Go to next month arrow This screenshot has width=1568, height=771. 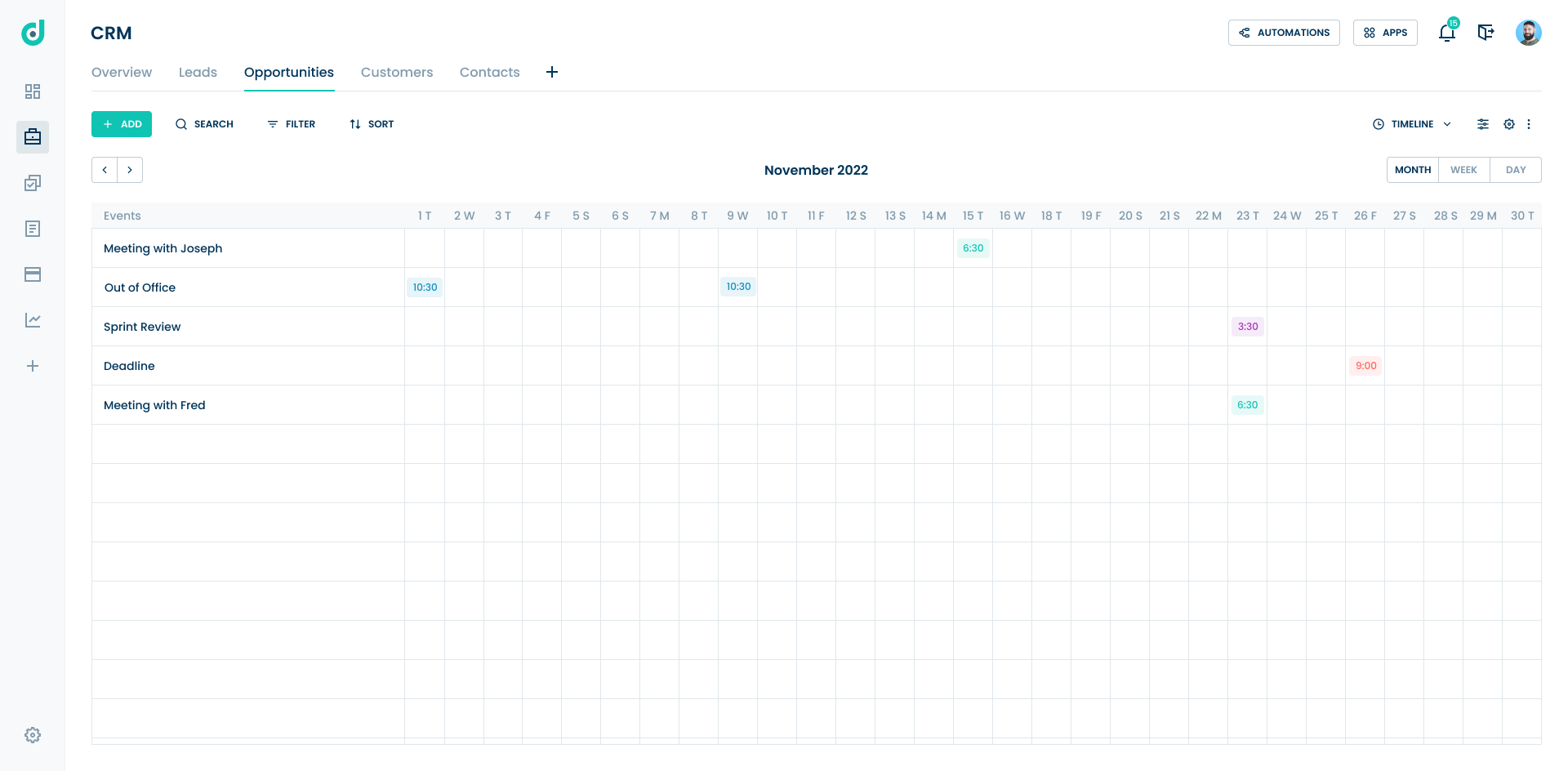pos(130,170)
